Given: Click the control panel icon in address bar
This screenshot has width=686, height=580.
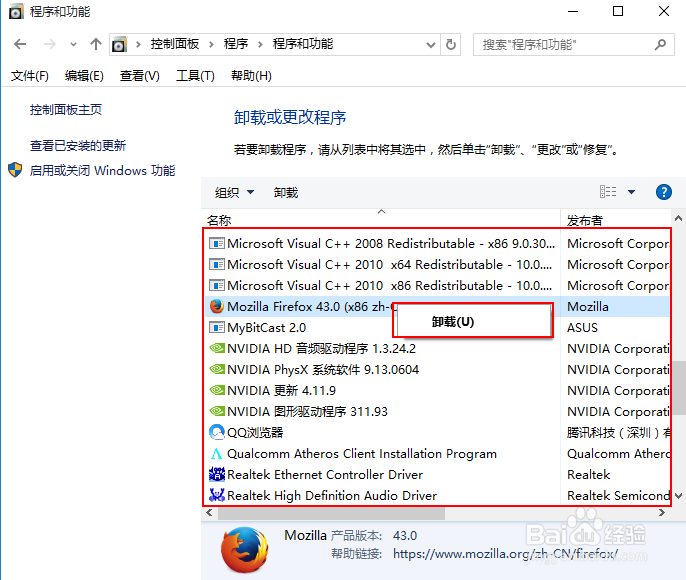Looking at the screenshot, I should [x=119, y=44].
